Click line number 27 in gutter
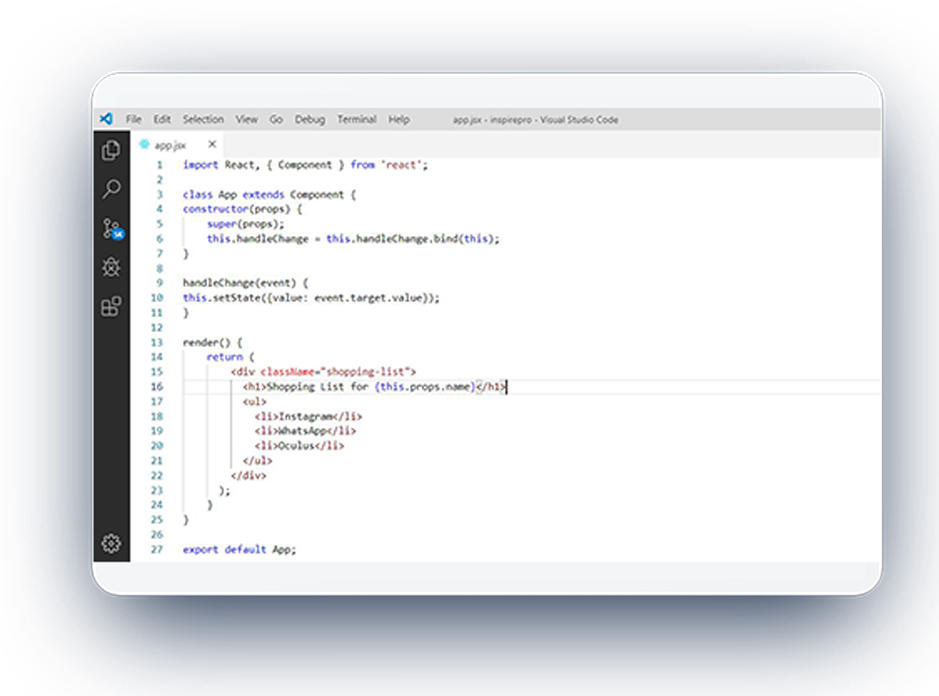Image resolution: width=939 pixels, height=696 pixels. coord(157,549)
